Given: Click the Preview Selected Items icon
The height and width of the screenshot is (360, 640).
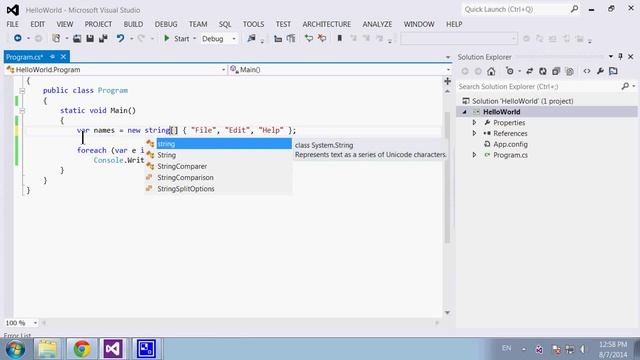Looking at the screenshot, I should point(613,71).
